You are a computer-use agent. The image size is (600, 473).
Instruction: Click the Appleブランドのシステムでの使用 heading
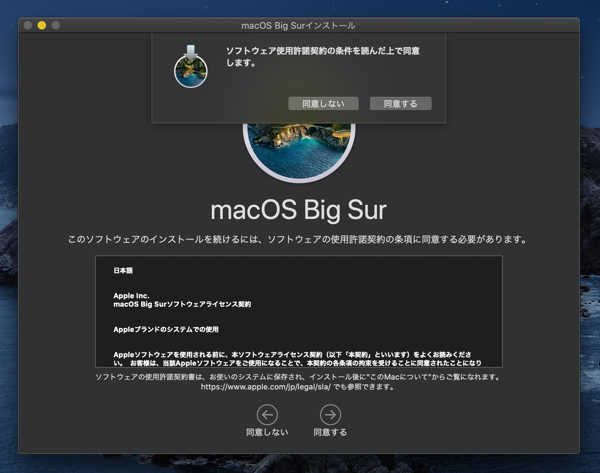pyautogui.click(x=166, y=329)
